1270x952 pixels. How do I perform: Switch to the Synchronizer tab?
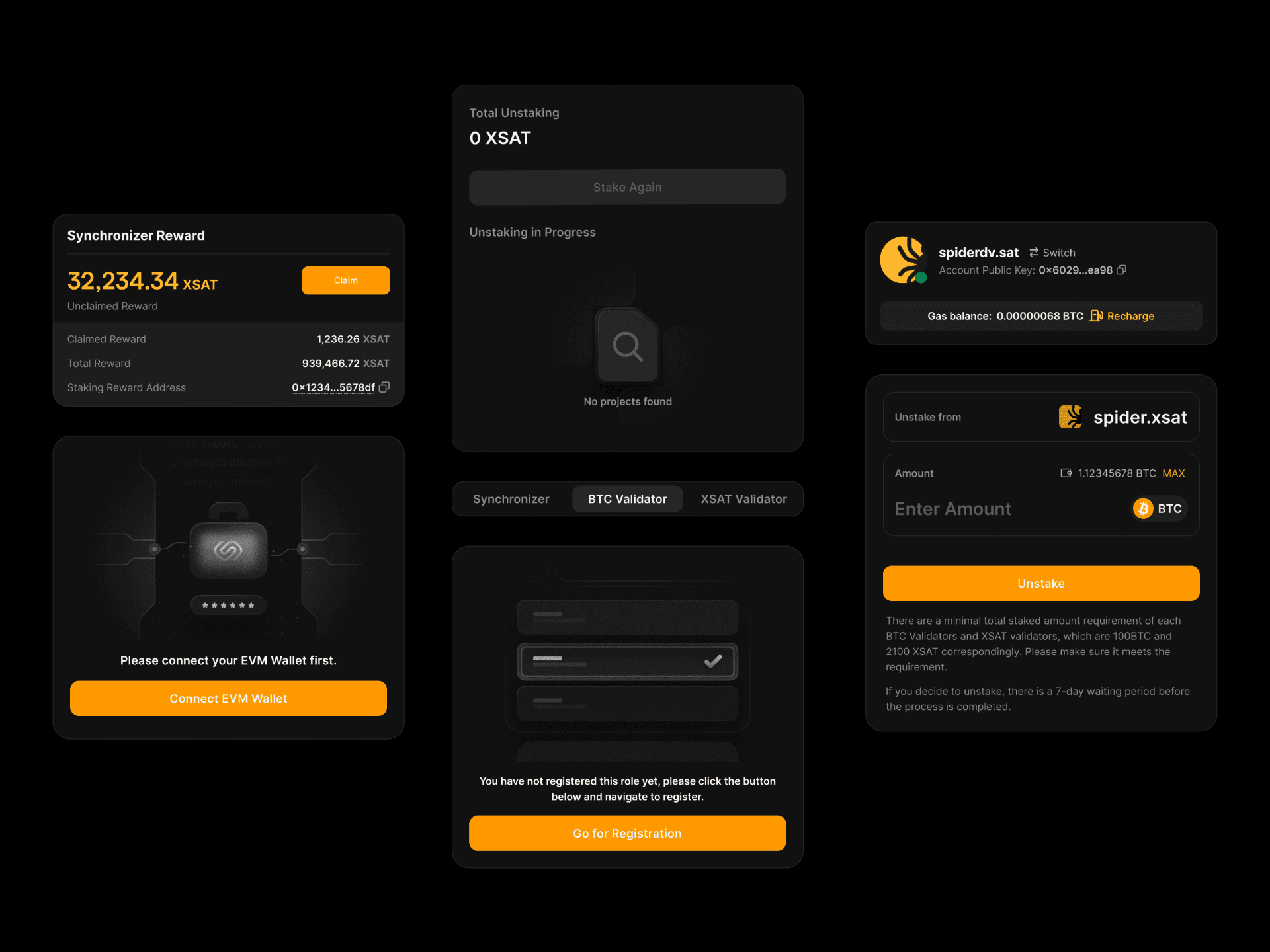pyautogui.click(x=511, y=499)
